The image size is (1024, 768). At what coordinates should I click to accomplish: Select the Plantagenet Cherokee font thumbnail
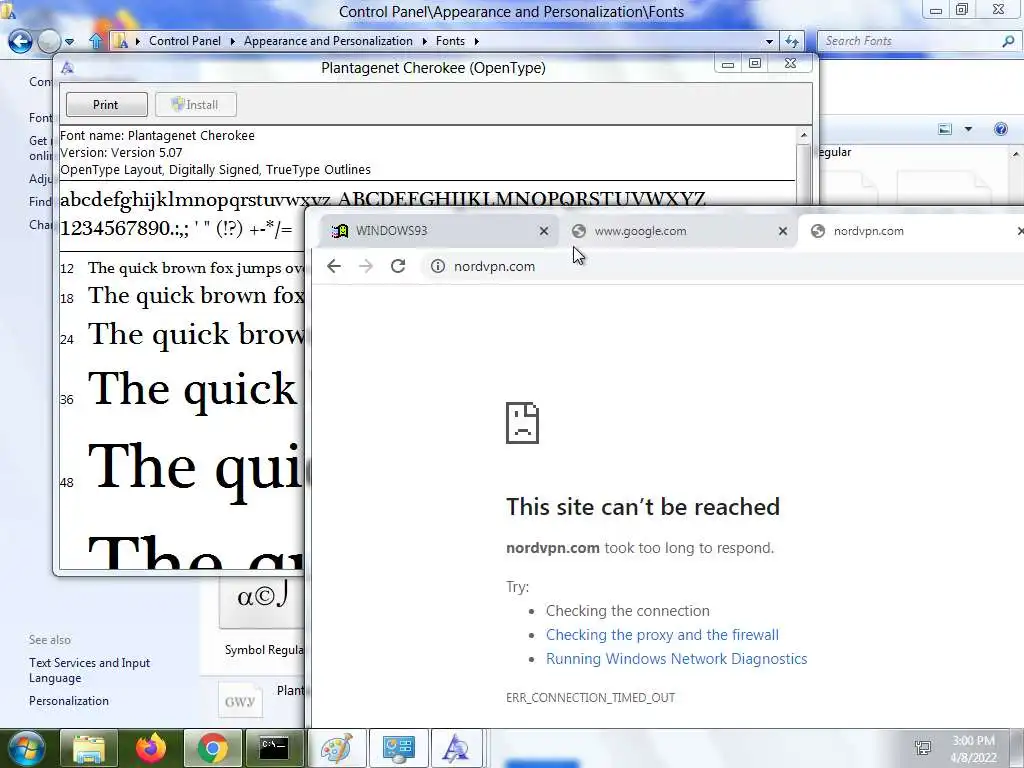point(240,701)
